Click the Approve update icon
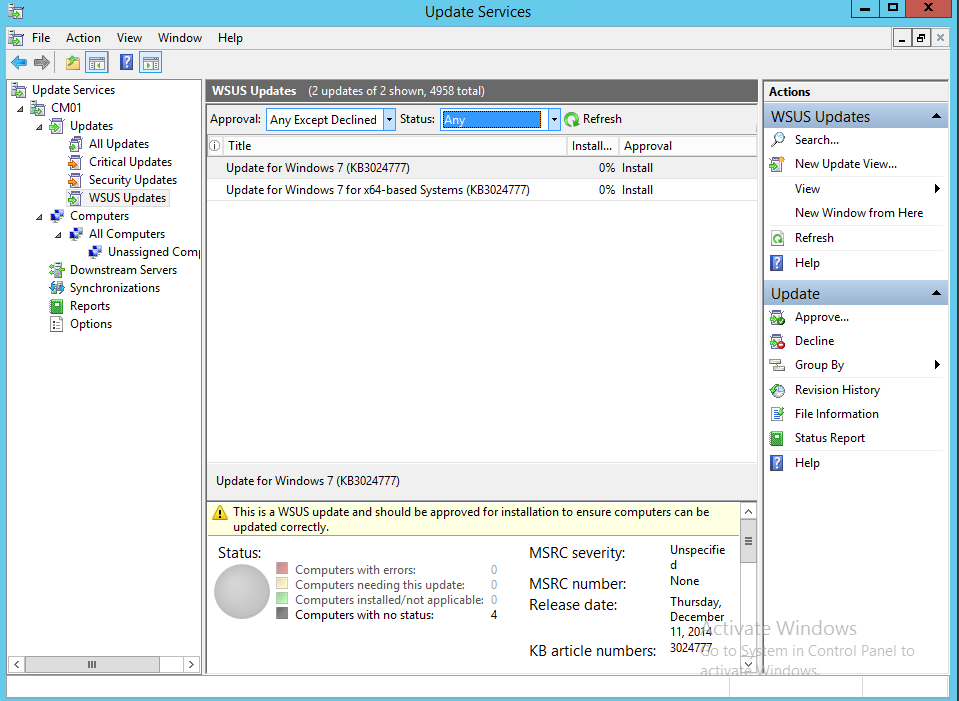The height and width of the screenshot is (701, 959). [777, 317]
